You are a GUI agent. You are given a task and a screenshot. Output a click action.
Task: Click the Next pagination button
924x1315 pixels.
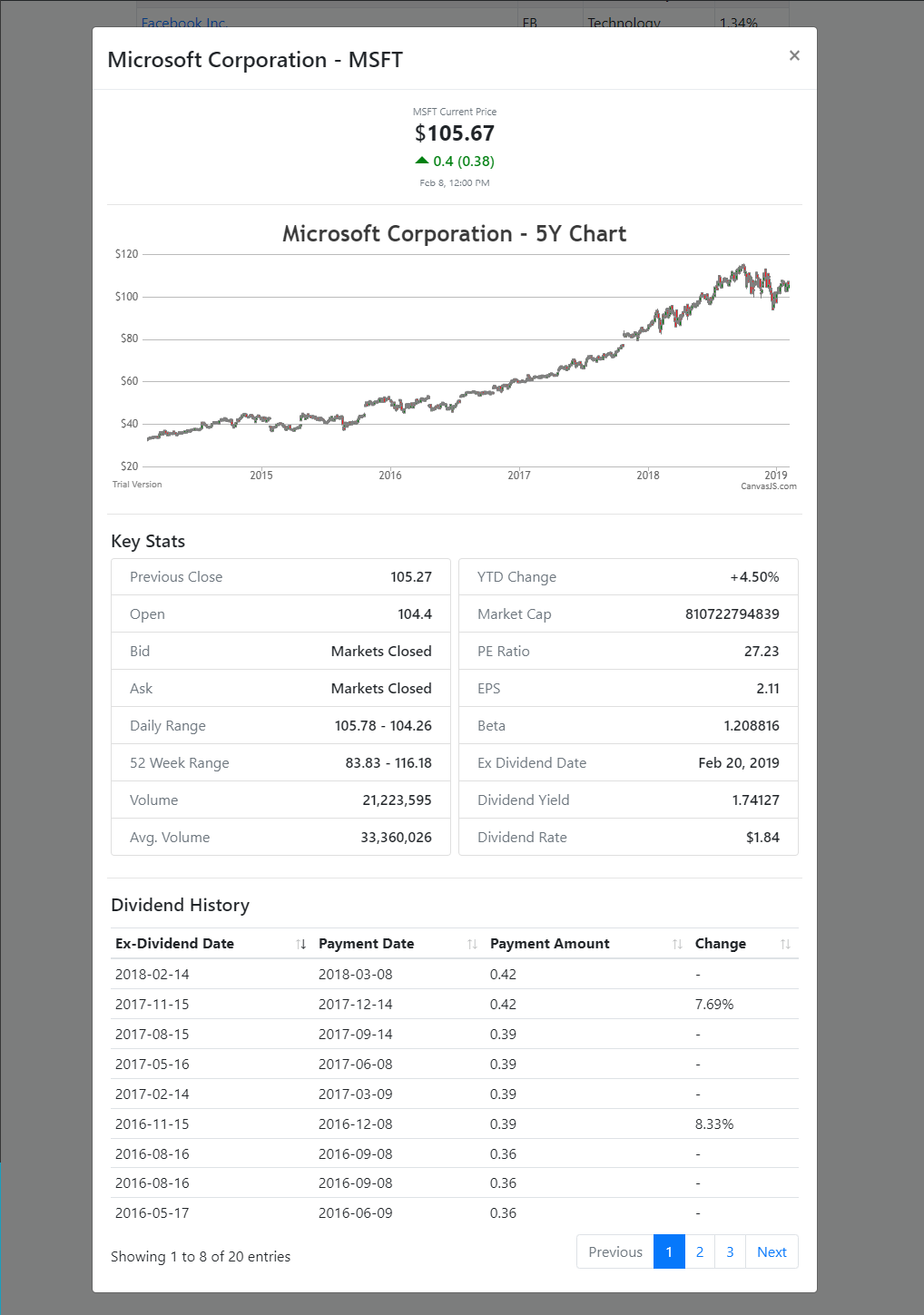tap(772, 1251)
